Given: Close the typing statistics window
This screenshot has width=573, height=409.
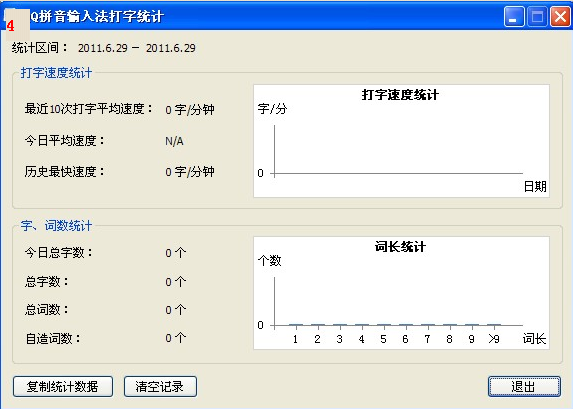Looking at the screenshot, I should [560, 17].
